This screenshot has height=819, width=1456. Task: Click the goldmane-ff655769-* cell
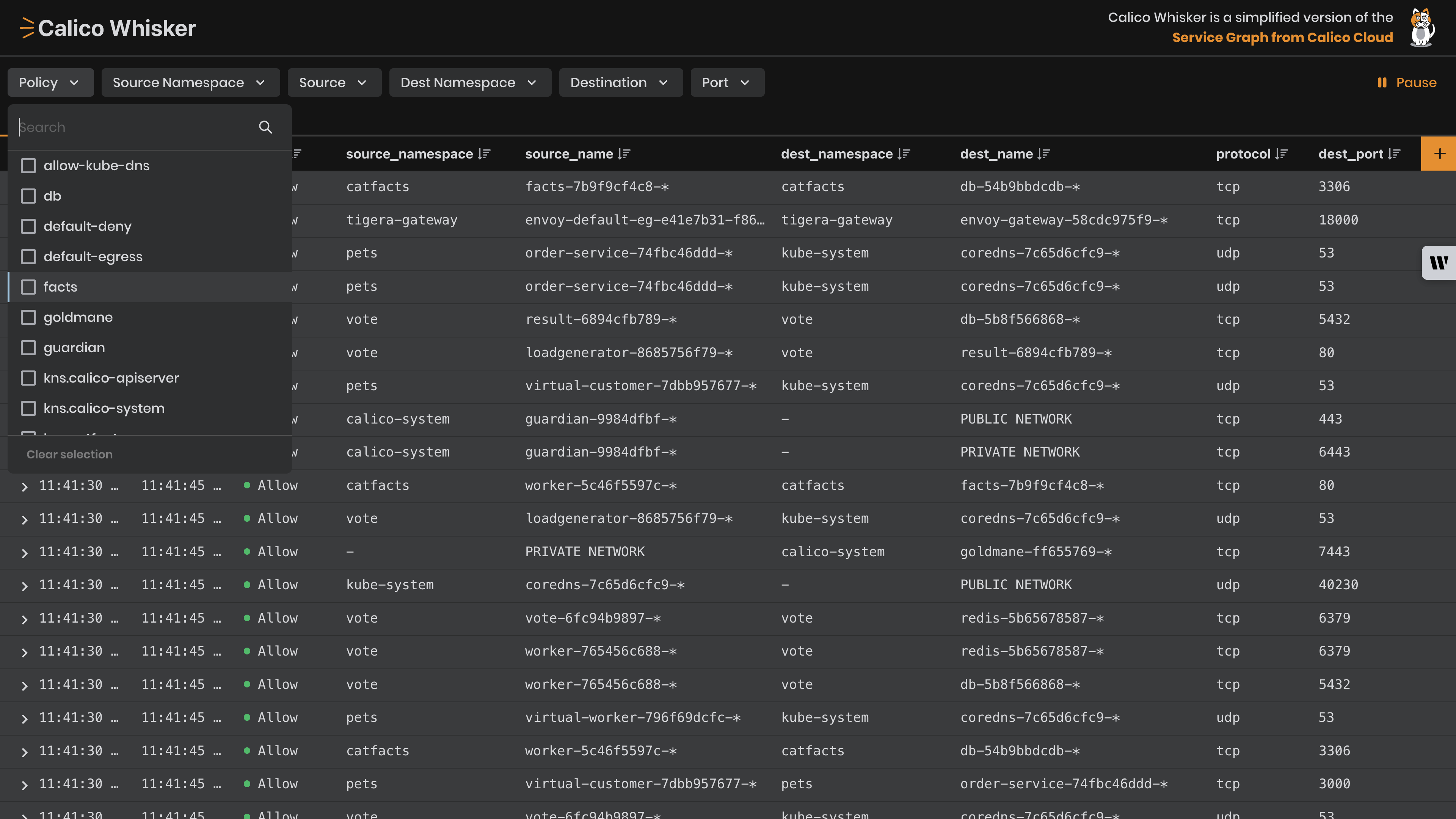[1036, 552]
